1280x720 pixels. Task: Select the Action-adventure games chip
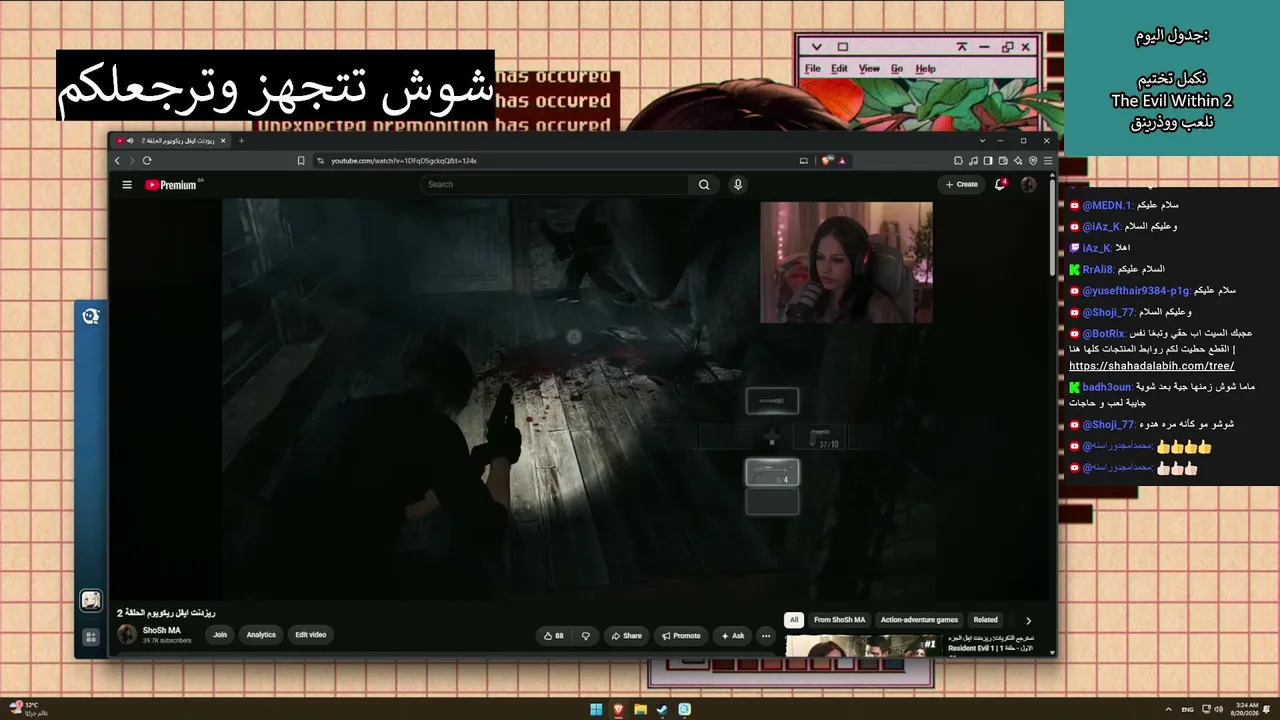tap(919, 620)
